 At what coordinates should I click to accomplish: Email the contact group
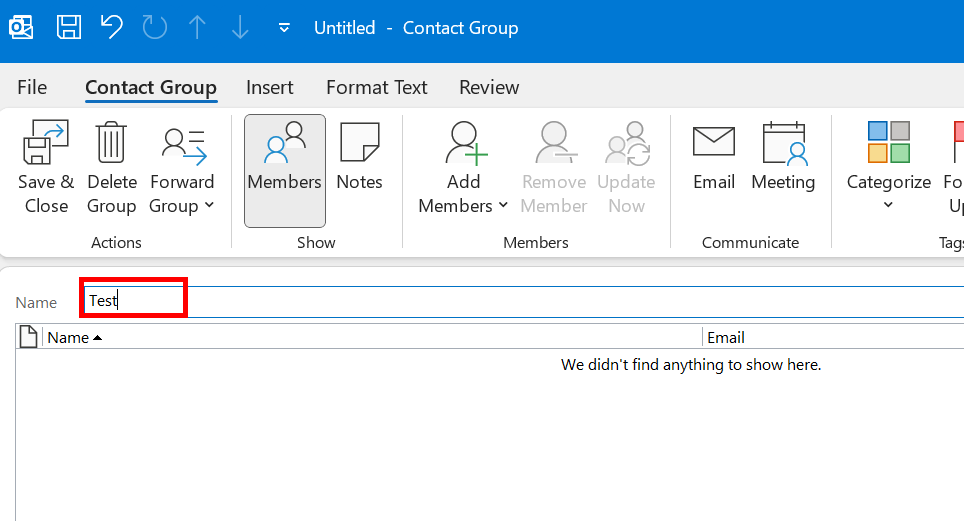point(714,157)
